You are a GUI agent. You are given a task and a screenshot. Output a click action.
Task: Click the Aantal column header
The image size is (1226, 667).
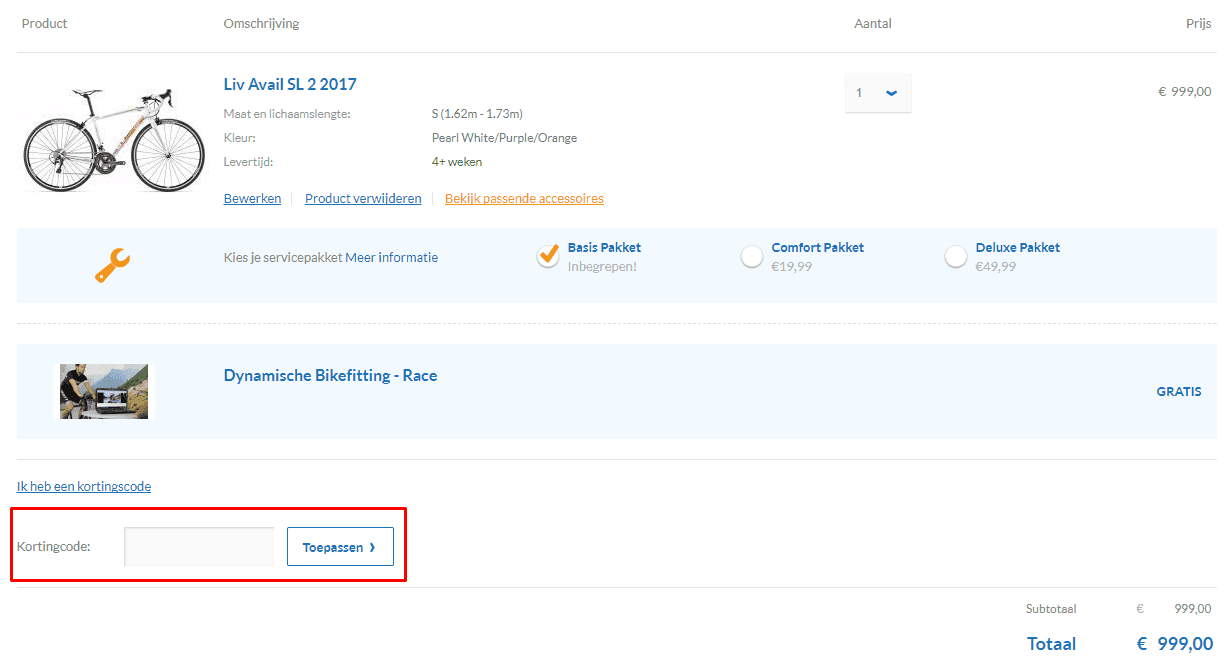873,23
